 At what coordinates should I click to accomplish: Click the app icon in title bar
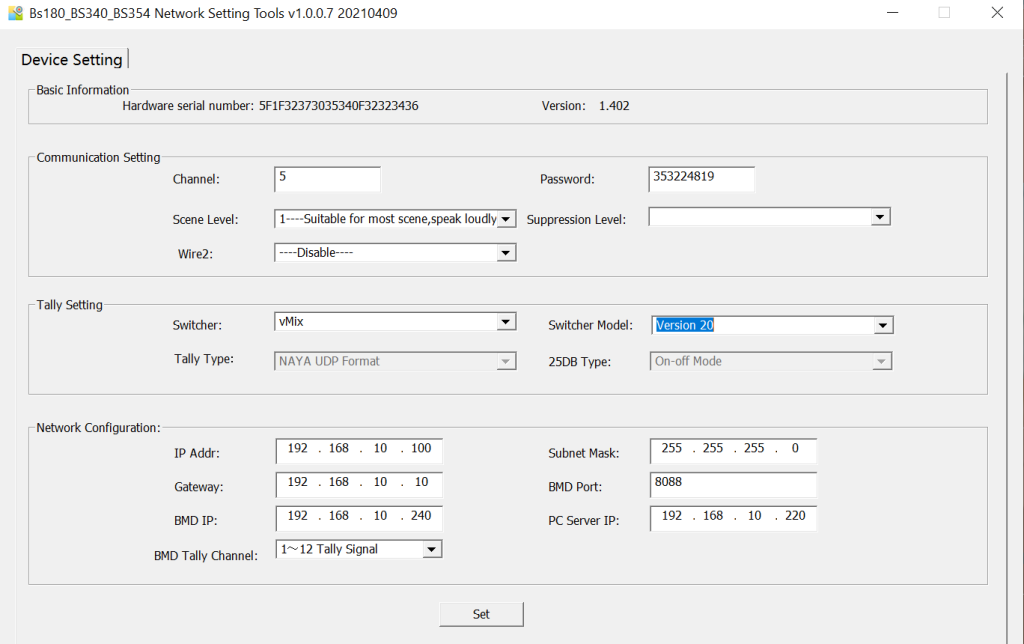coord(14,13)
